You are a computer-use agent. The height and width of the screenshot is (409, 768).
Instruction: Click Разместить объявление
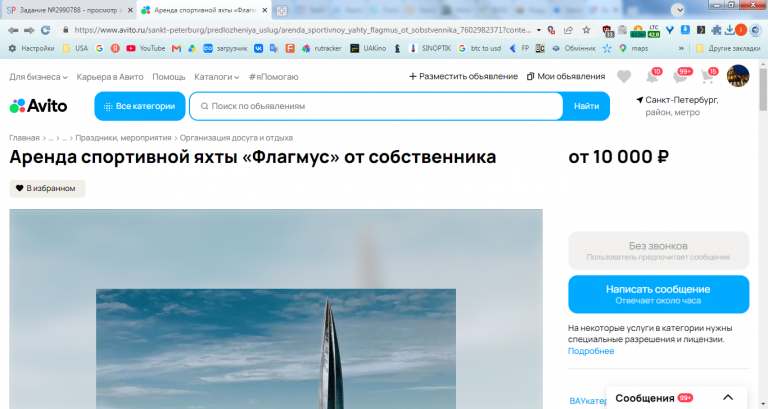click(x=463, y=76)
